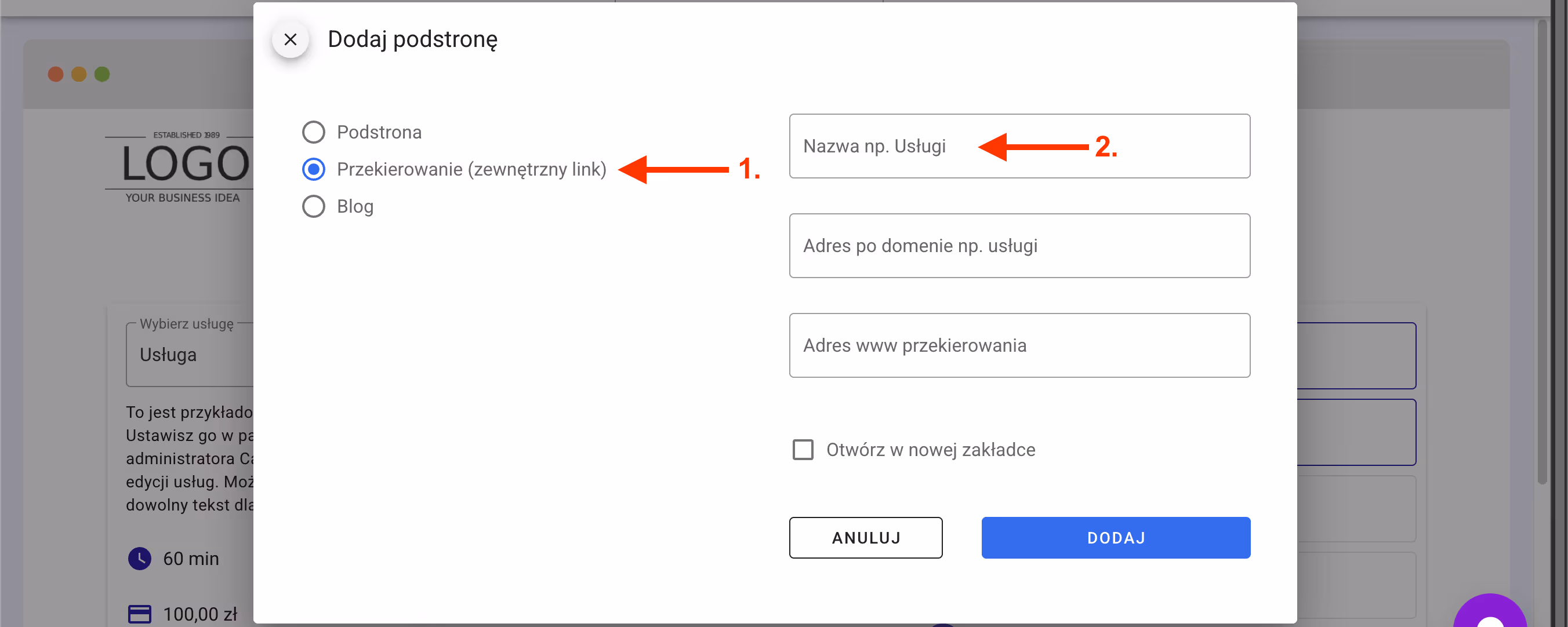This screenshot has height=627, width=1568.
Task: Click the LOGO image in preview
Action: point(183,165)
